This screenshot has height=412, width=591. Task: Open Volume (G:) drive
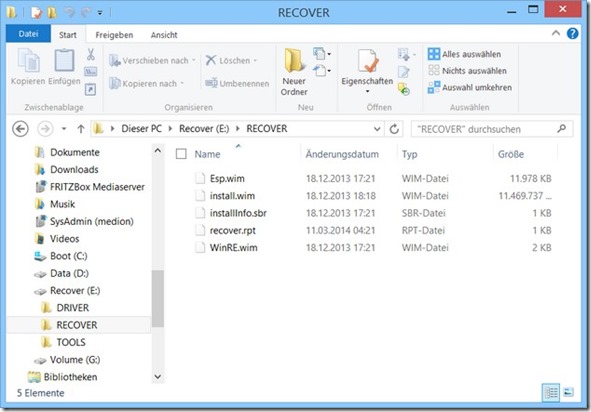[75, 360]
